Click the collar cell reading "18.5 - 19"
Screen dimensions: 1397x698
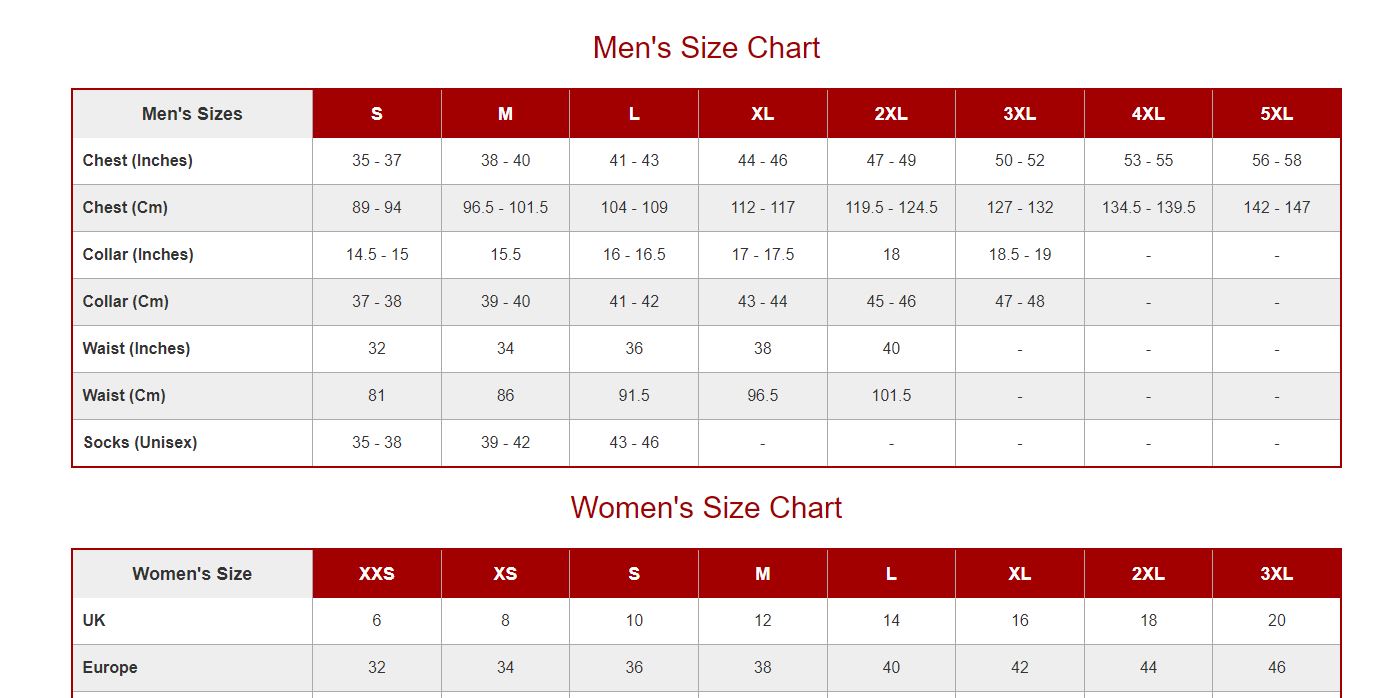click(1019, 255)
